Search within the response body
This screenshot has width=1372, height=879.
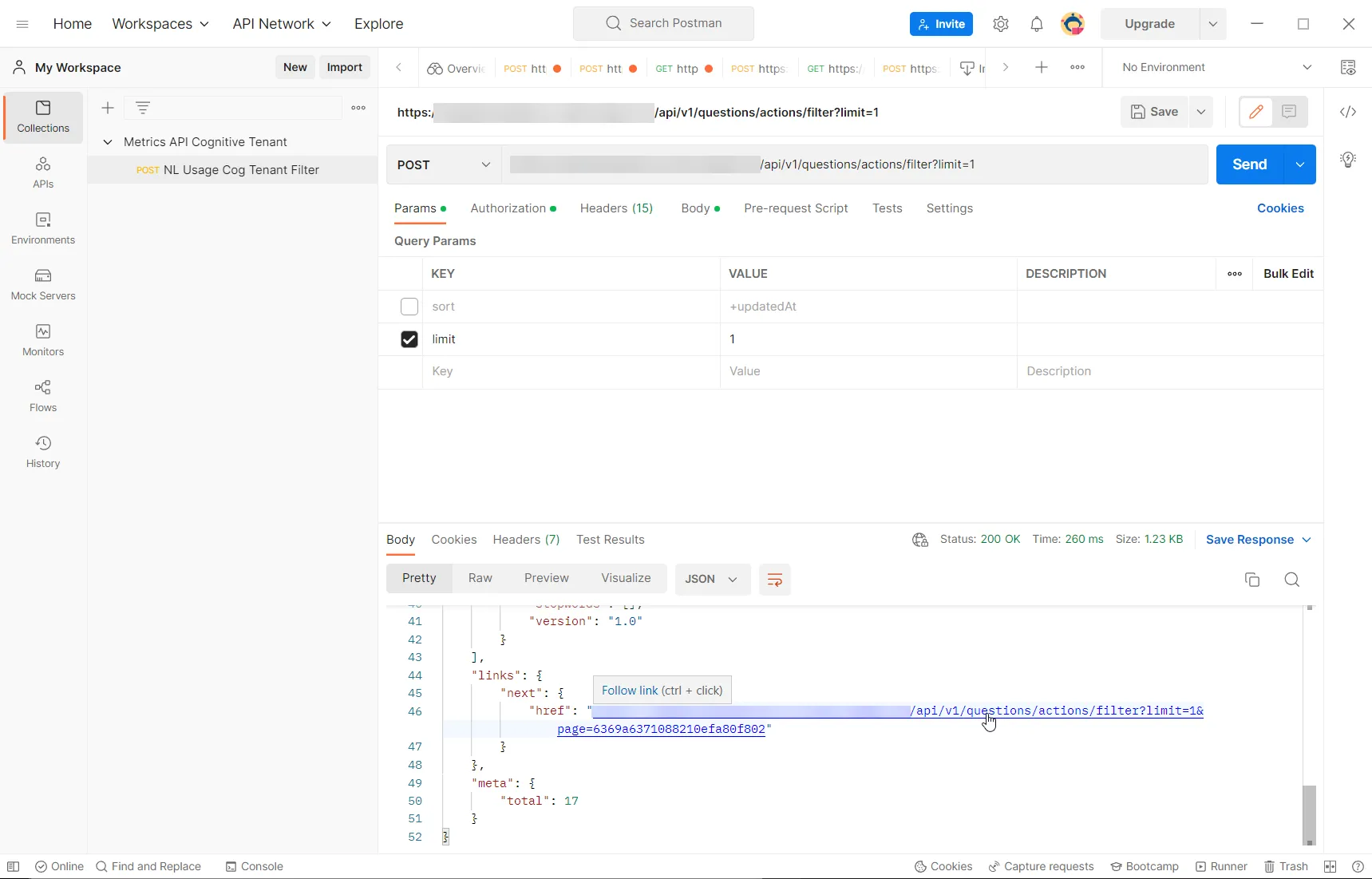tap(1291, 580)
